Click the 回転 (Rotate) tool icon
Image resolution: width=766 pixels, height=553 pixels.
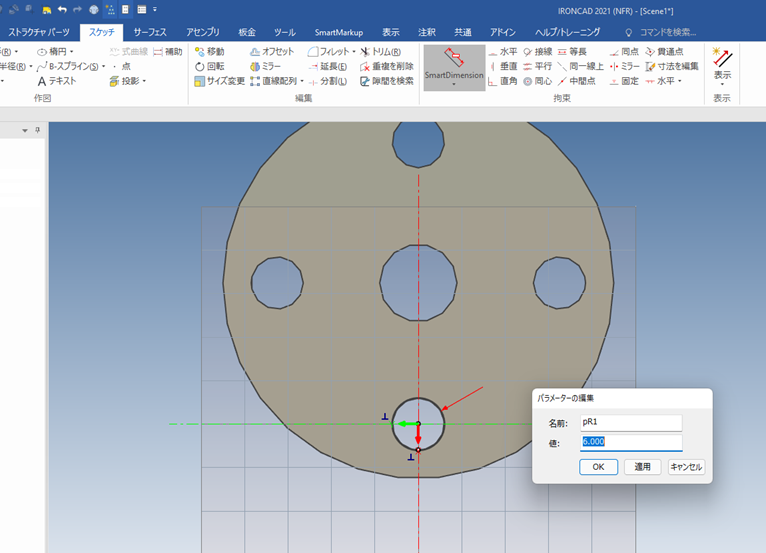tap(200, 66)
